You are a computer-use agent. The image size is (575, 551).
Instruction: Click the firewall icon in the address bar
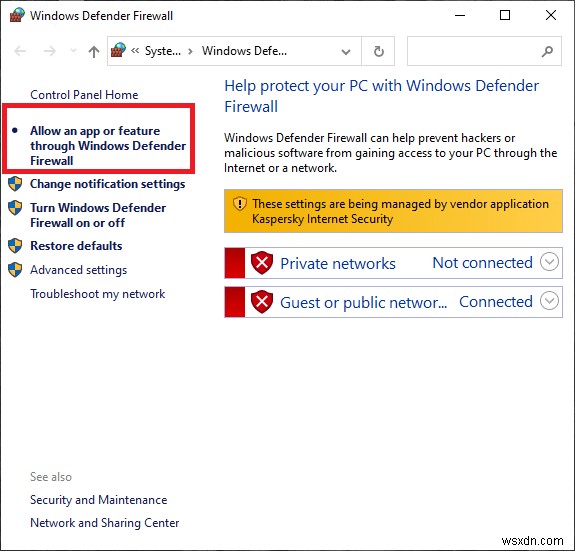tap(118, 50)
